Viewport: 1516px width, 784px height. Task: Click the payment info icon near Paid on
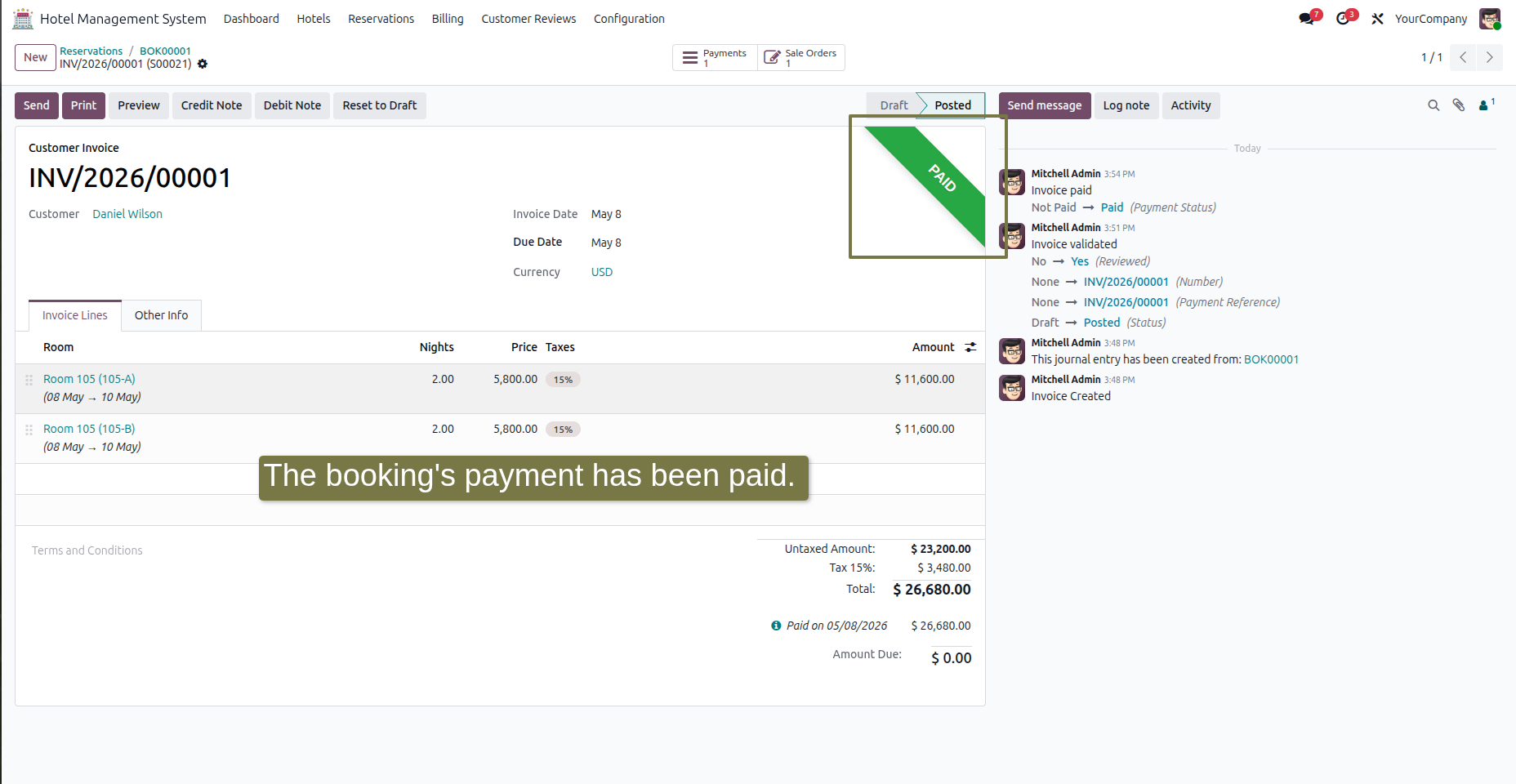(776, 626)
